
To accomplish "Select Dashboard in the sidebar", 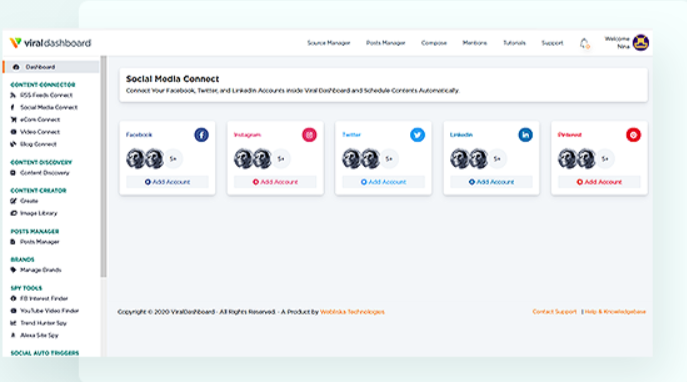I will tap(51, 67).
